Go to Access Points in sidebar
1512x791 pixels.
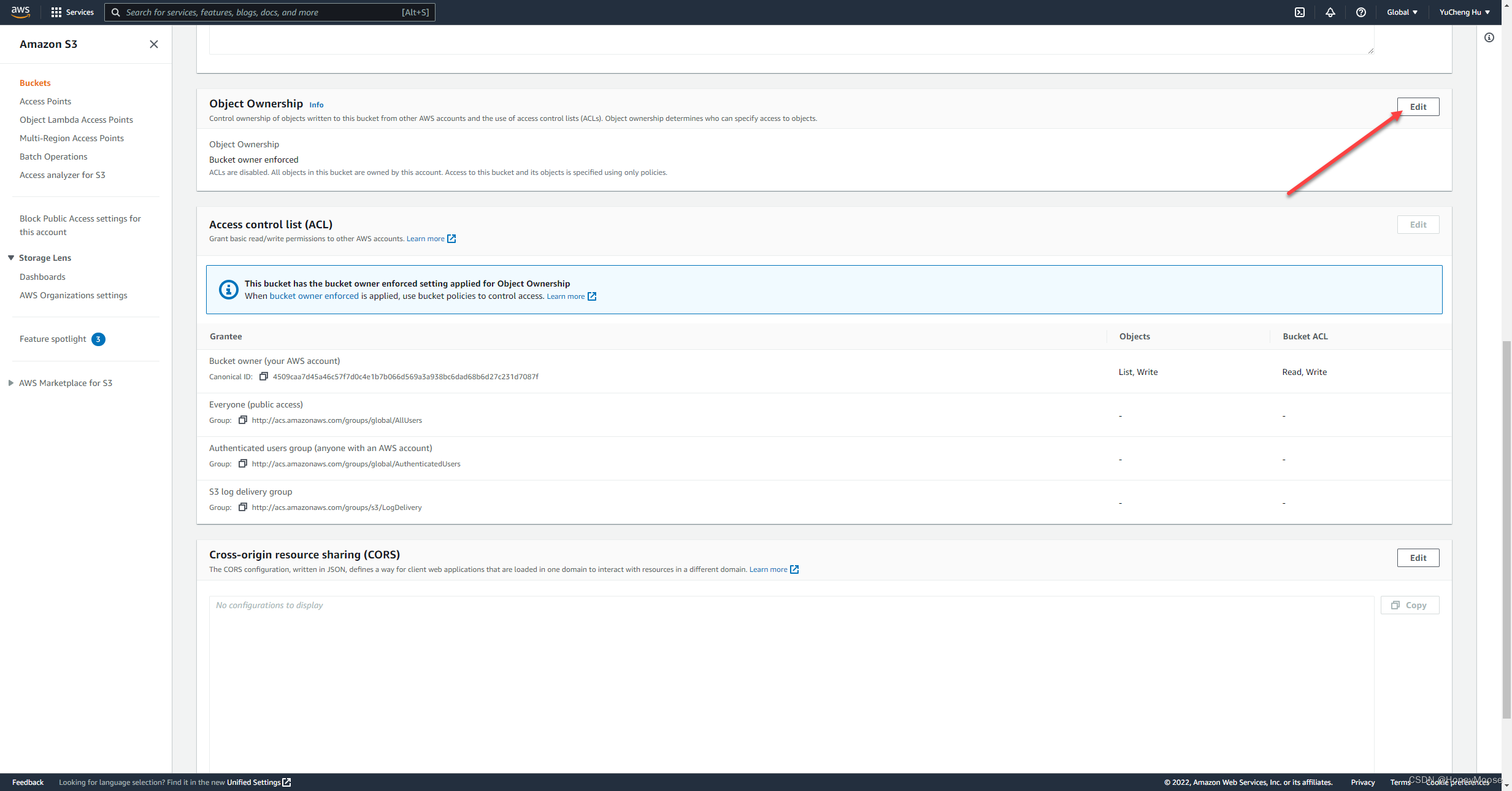45,101
